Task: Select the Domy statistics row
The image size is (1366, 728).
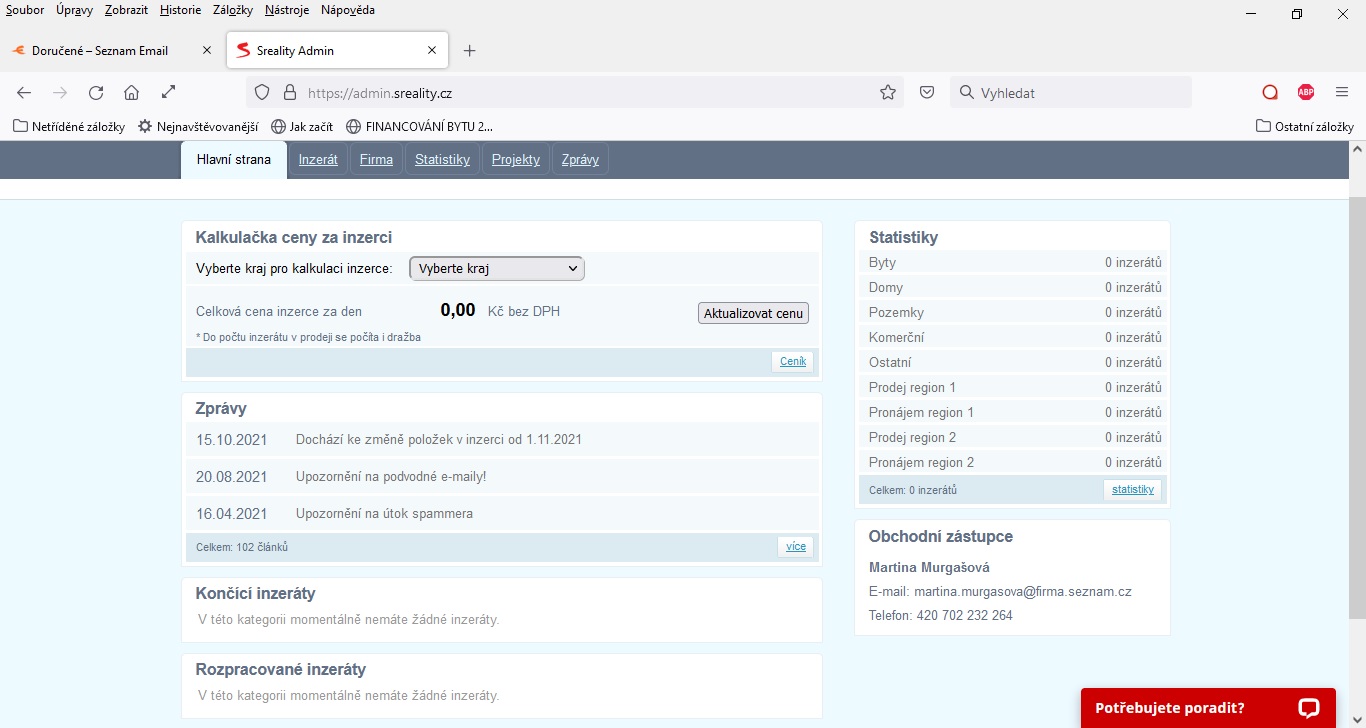Action: tap(1015, 287)
